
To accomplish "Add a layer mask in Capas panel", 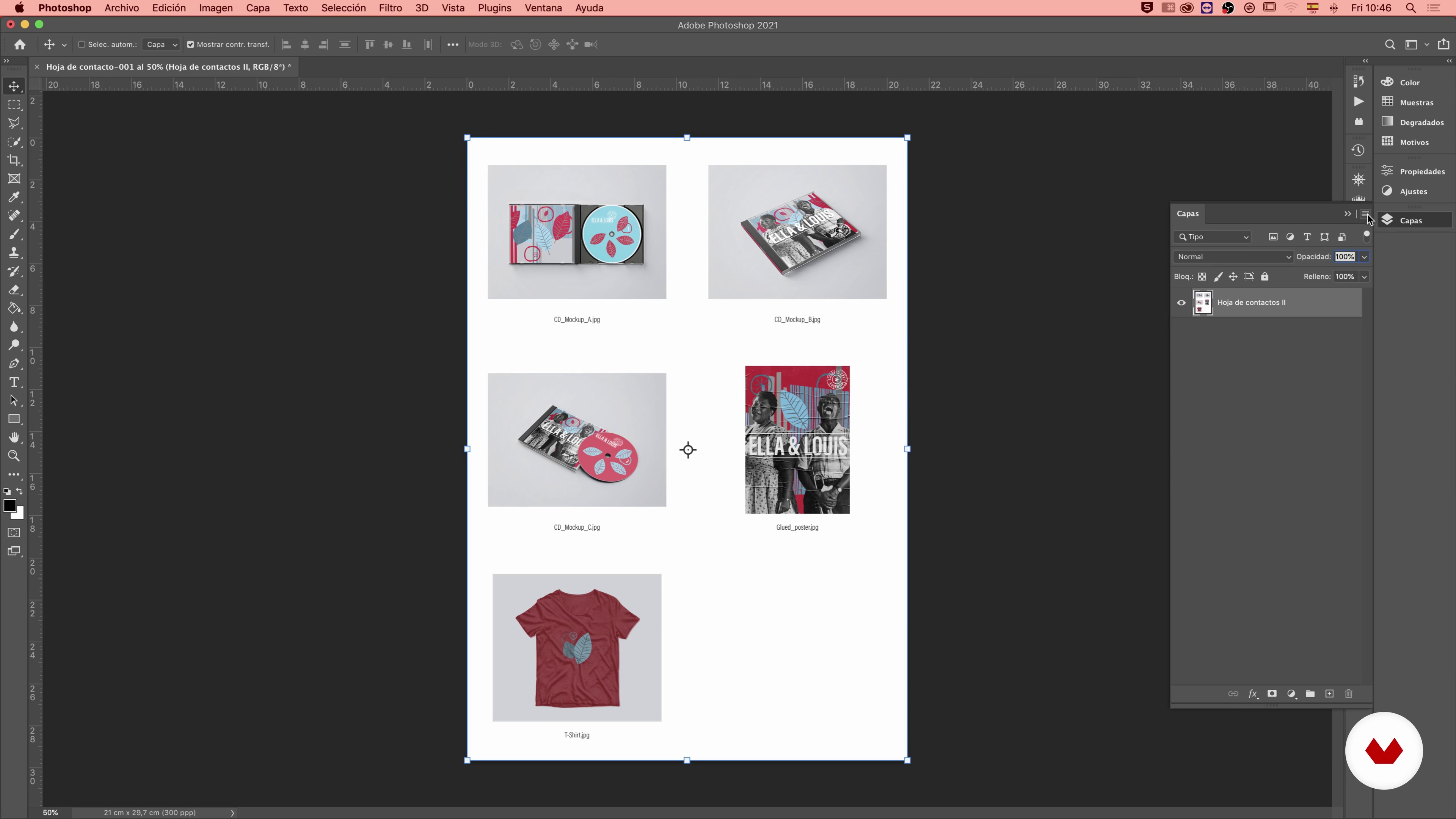I will tap(1272, 693).
